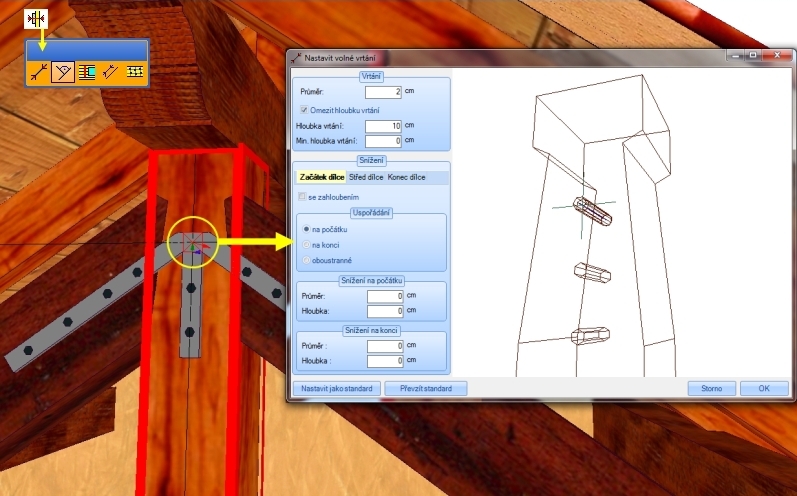Click the dialog title bar icon
Viewport: 797px width, 496px height.
[x=296, y=57]
